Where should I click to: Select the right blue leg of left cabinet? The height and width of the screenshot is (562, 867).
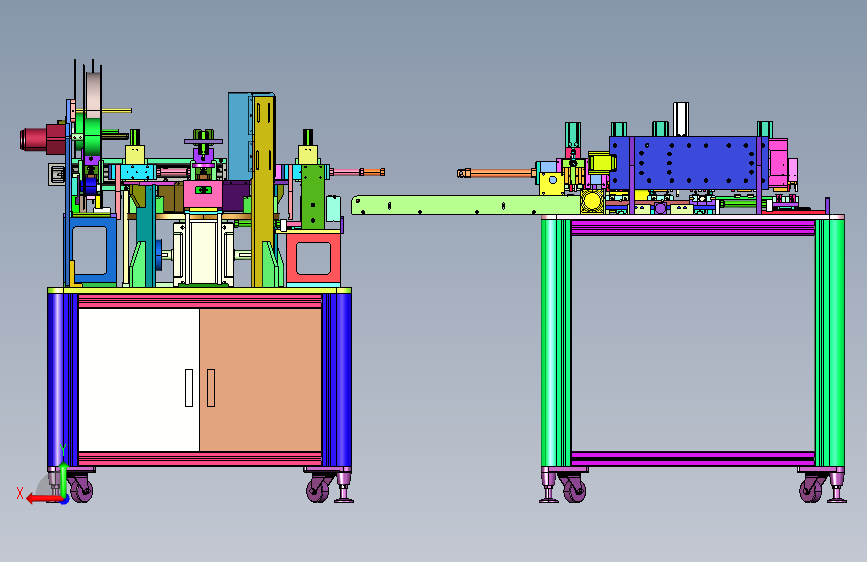[337, 381]
